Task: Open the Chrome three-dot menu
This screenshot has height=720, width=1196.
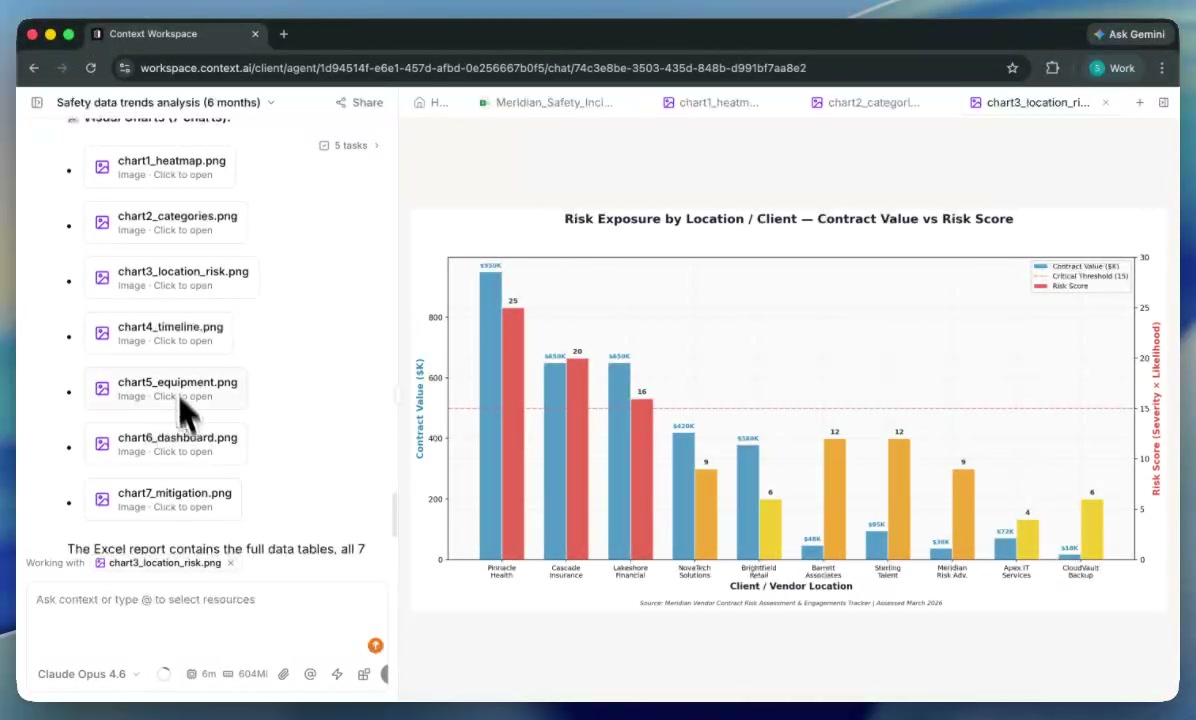Action: (1162, 68)
